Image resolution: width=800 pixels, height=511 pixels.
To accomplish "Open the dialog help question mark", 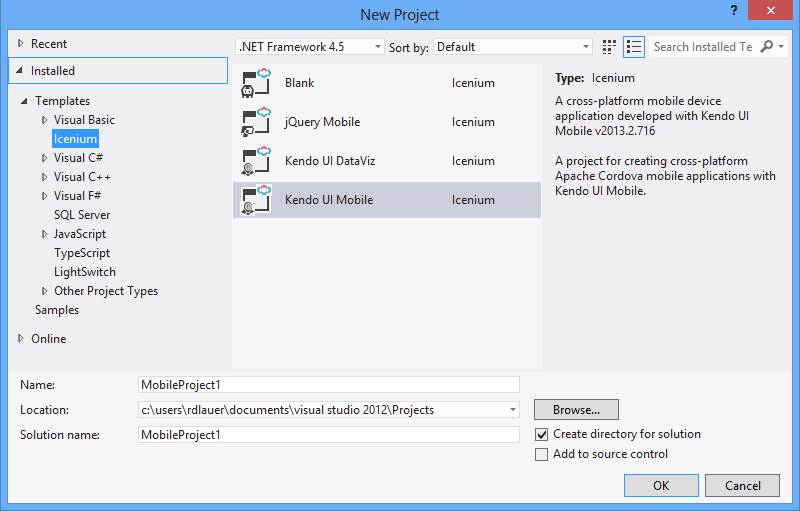I will click(x=734, y=10).
